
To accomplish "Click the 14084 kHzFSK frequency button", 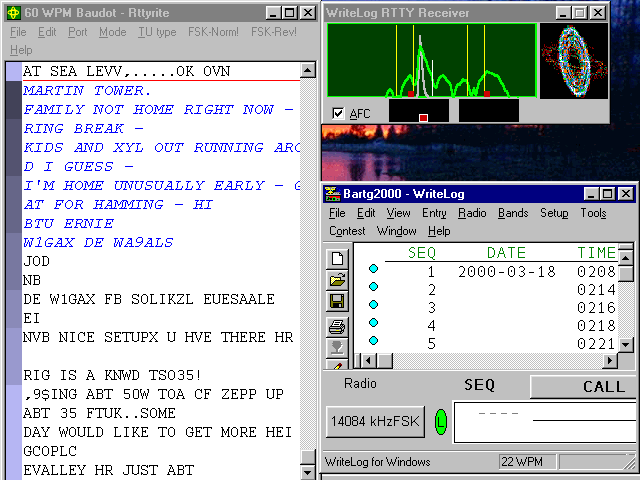I will click(x=375, y=421).
